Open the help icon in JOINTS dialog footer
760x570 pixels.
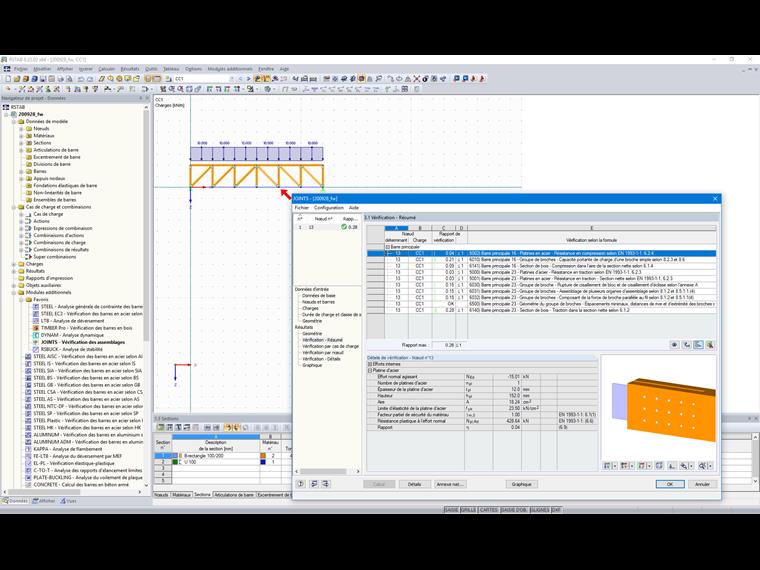[301, 484]
